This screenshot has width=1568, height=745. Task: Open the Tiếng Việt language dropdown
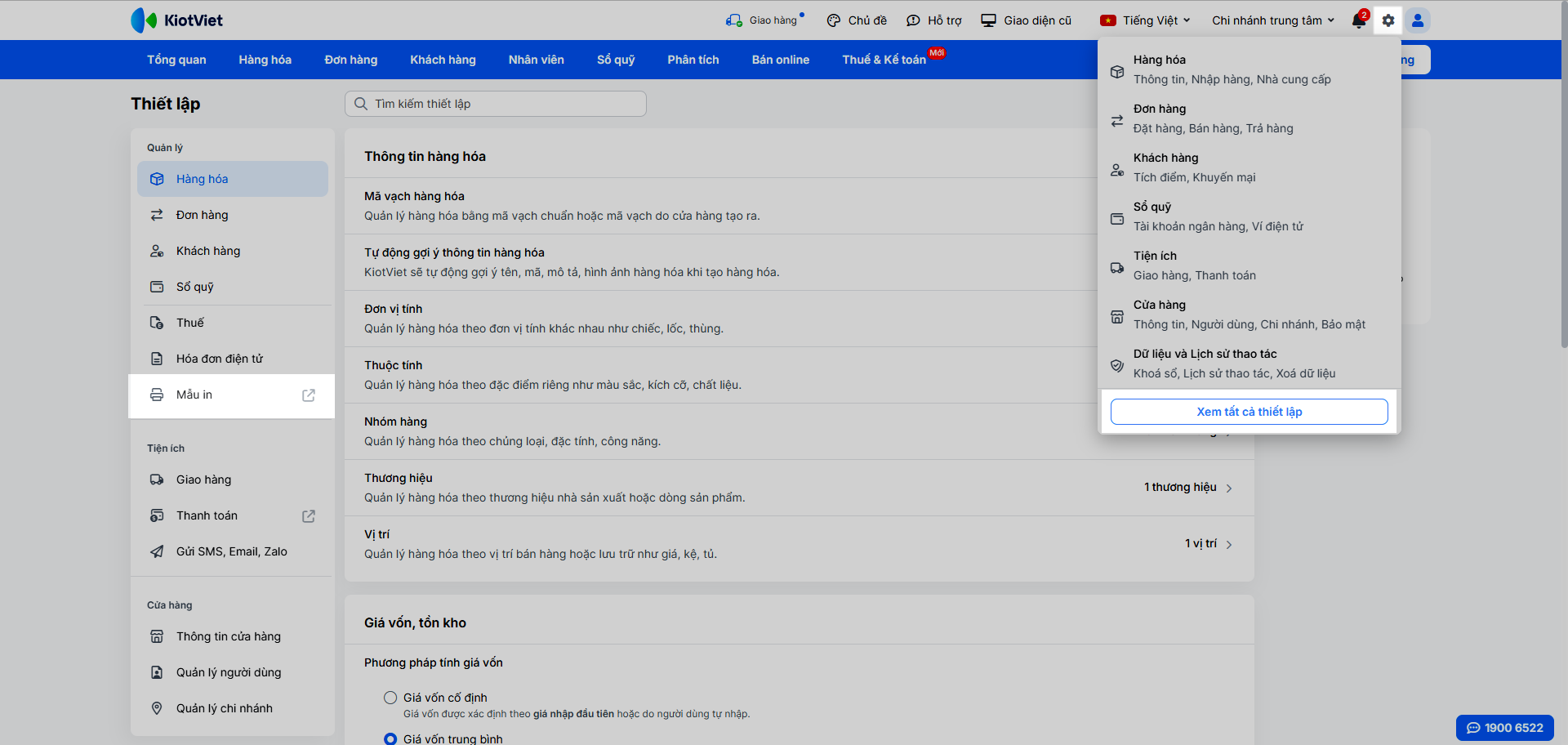point(1145,20)
